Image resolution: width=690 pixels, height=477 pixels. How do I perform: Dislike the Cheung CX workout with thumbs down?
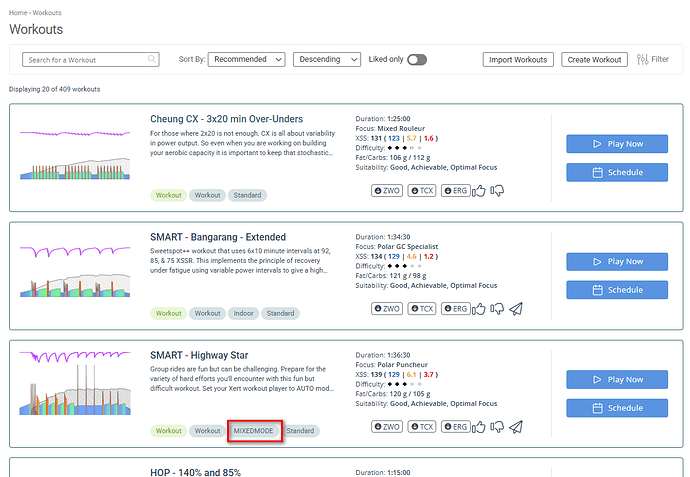tap(497, 190)
